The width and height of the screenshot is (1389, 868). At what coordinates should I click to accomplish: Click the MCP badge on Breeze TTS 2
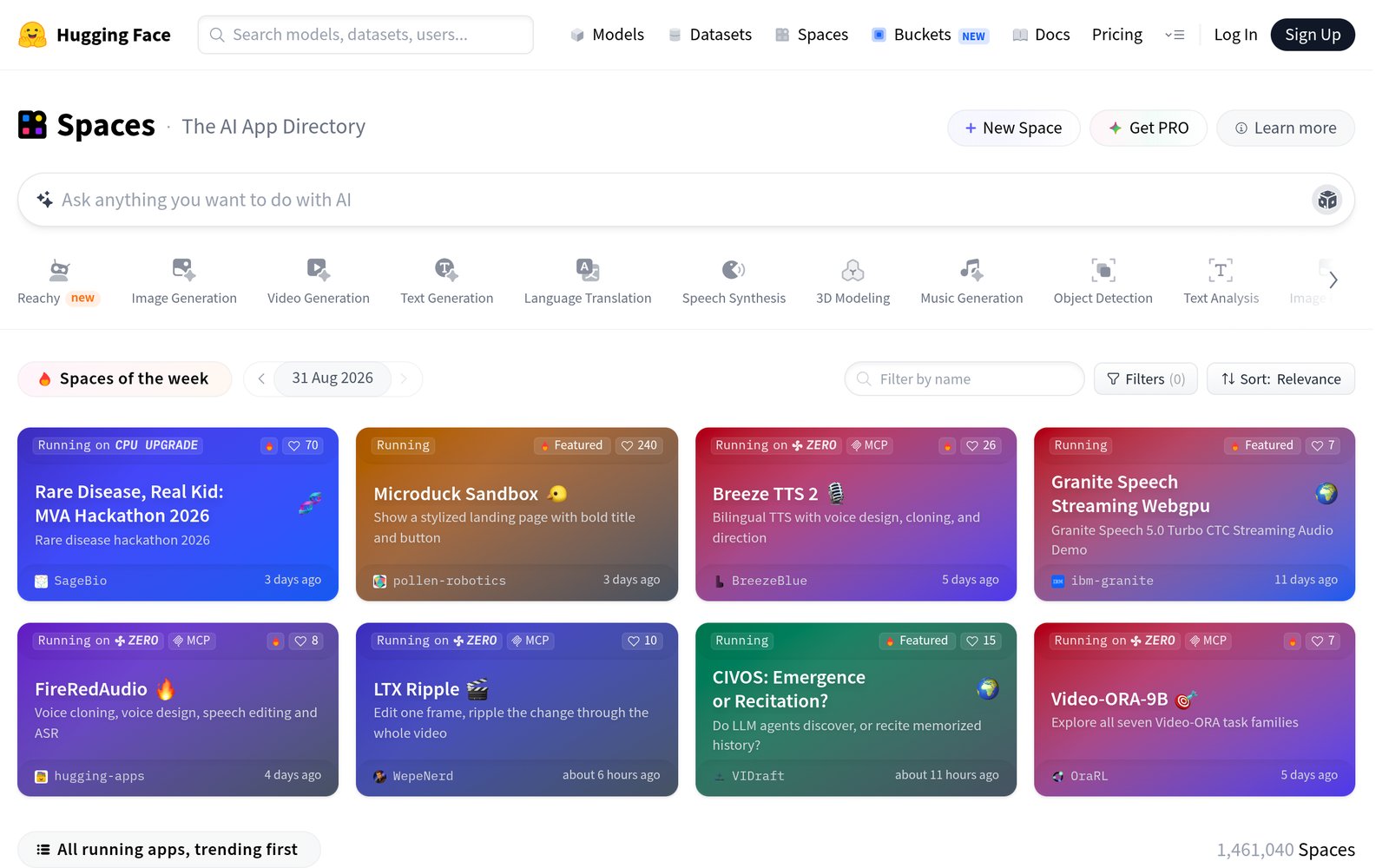(869, 445)
